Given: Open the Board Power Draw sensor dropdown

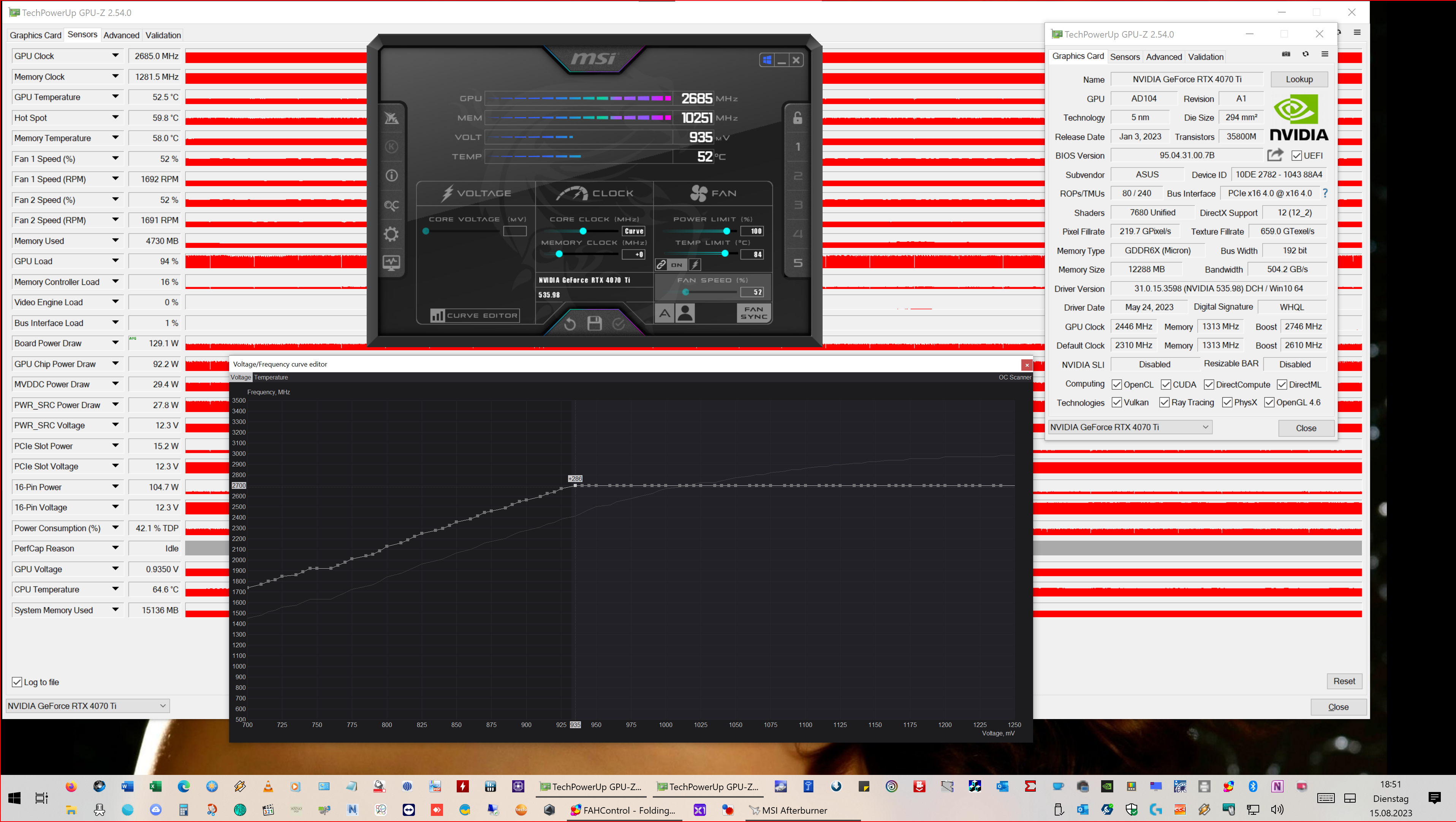Looking at the screenshot, I should (115, 343).
